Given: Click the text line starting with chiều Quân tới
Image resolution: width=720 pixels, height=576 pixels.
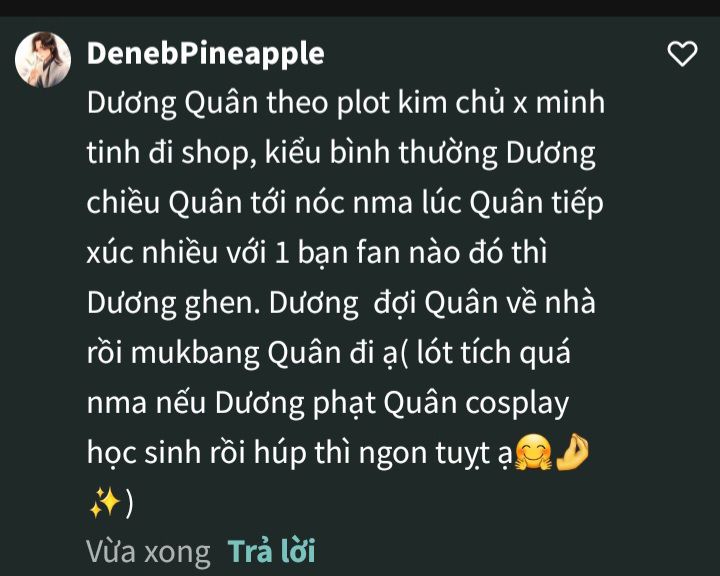Looking at the screenshot, I should [x=345, y=203].
